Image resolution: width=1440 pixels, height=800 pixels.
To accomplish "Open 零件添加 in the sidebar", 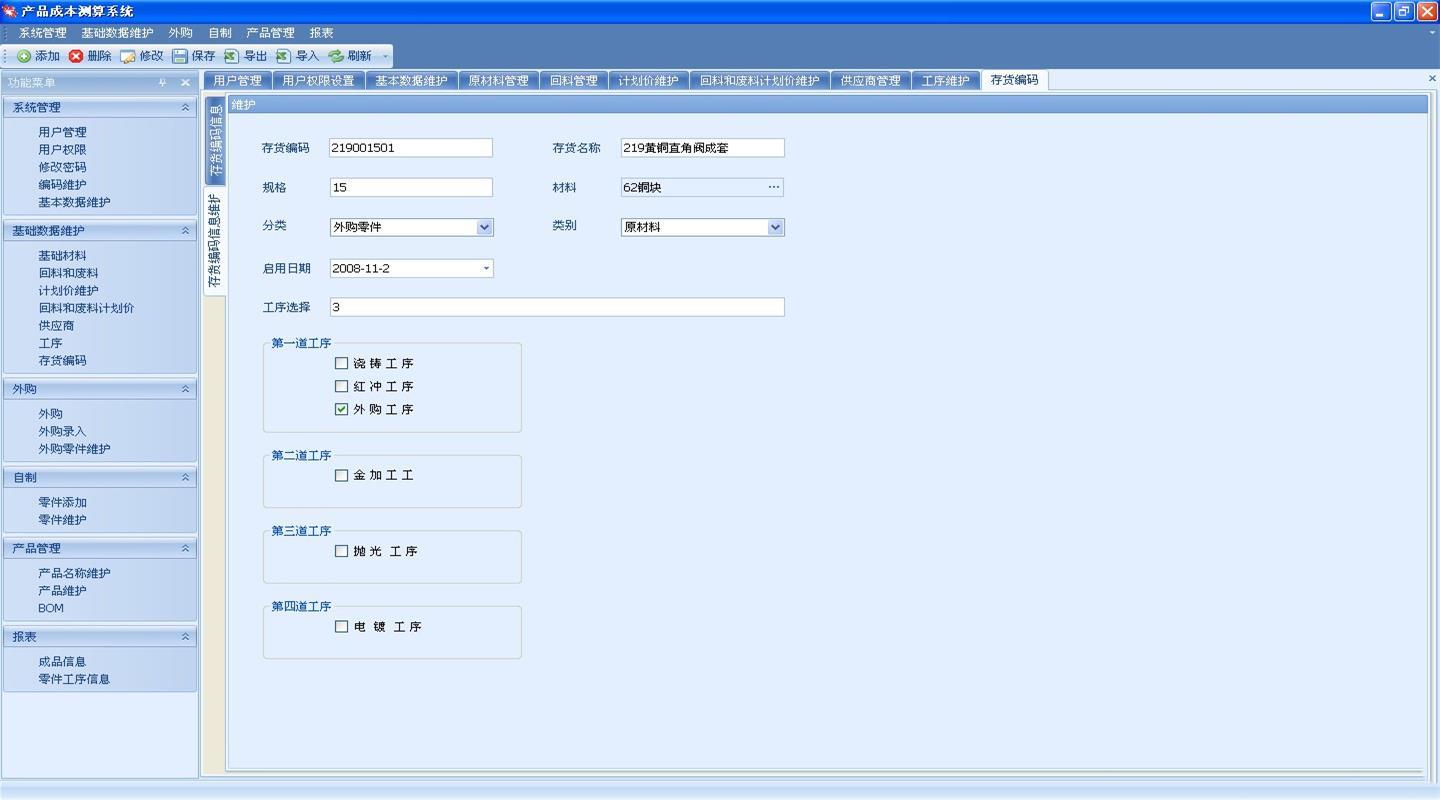I will click(62, 503).
